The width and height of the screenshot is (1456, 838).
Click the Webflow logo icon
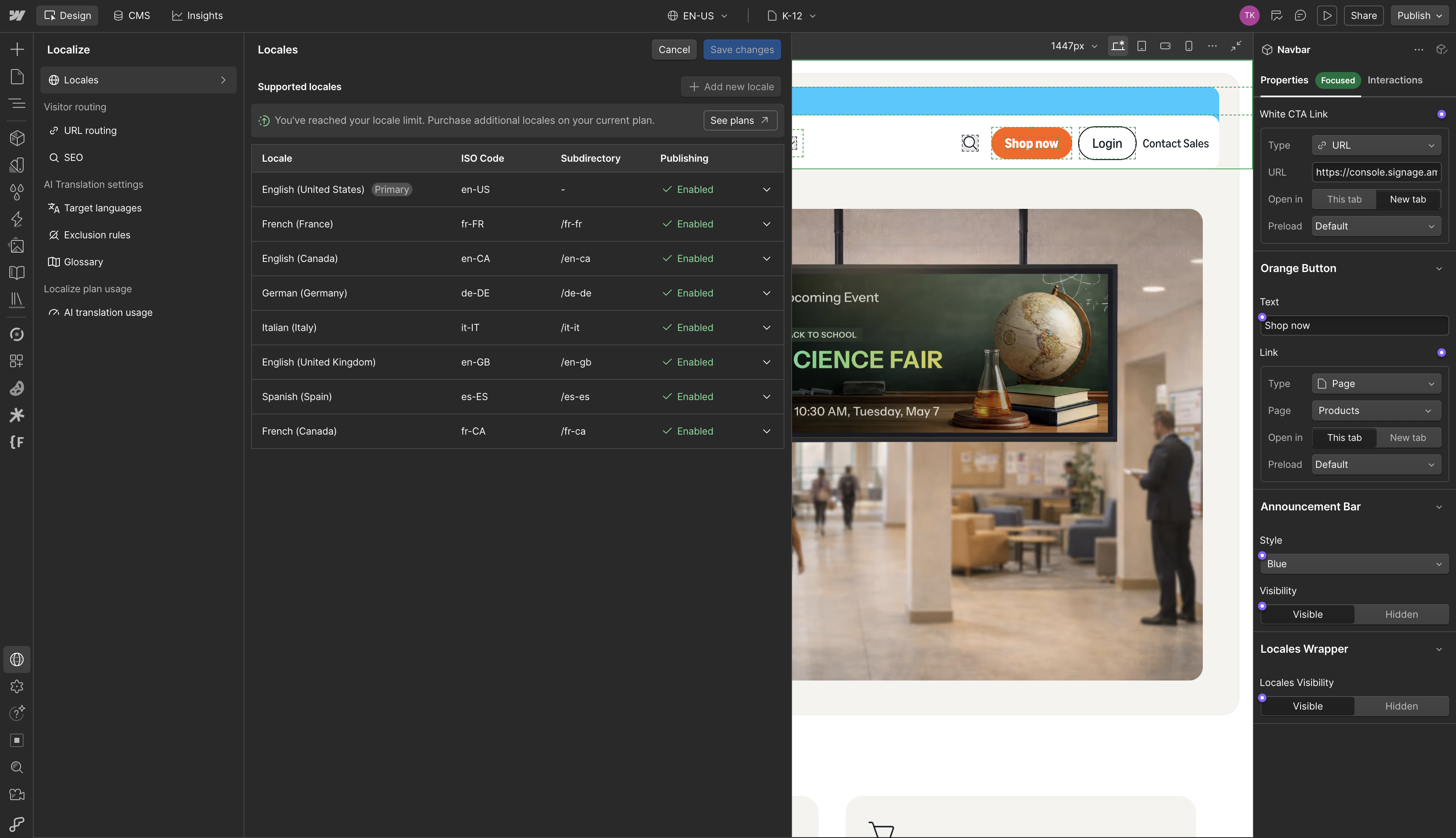tap(17, 16)
